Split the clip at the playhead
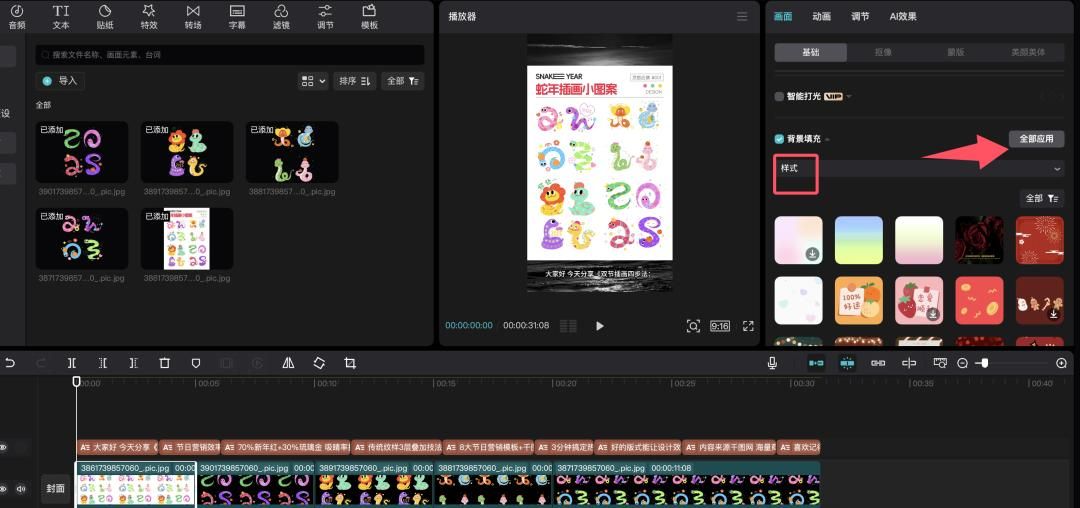Image resolution: width=1080 pixels, height=508 pixels. 72,363
